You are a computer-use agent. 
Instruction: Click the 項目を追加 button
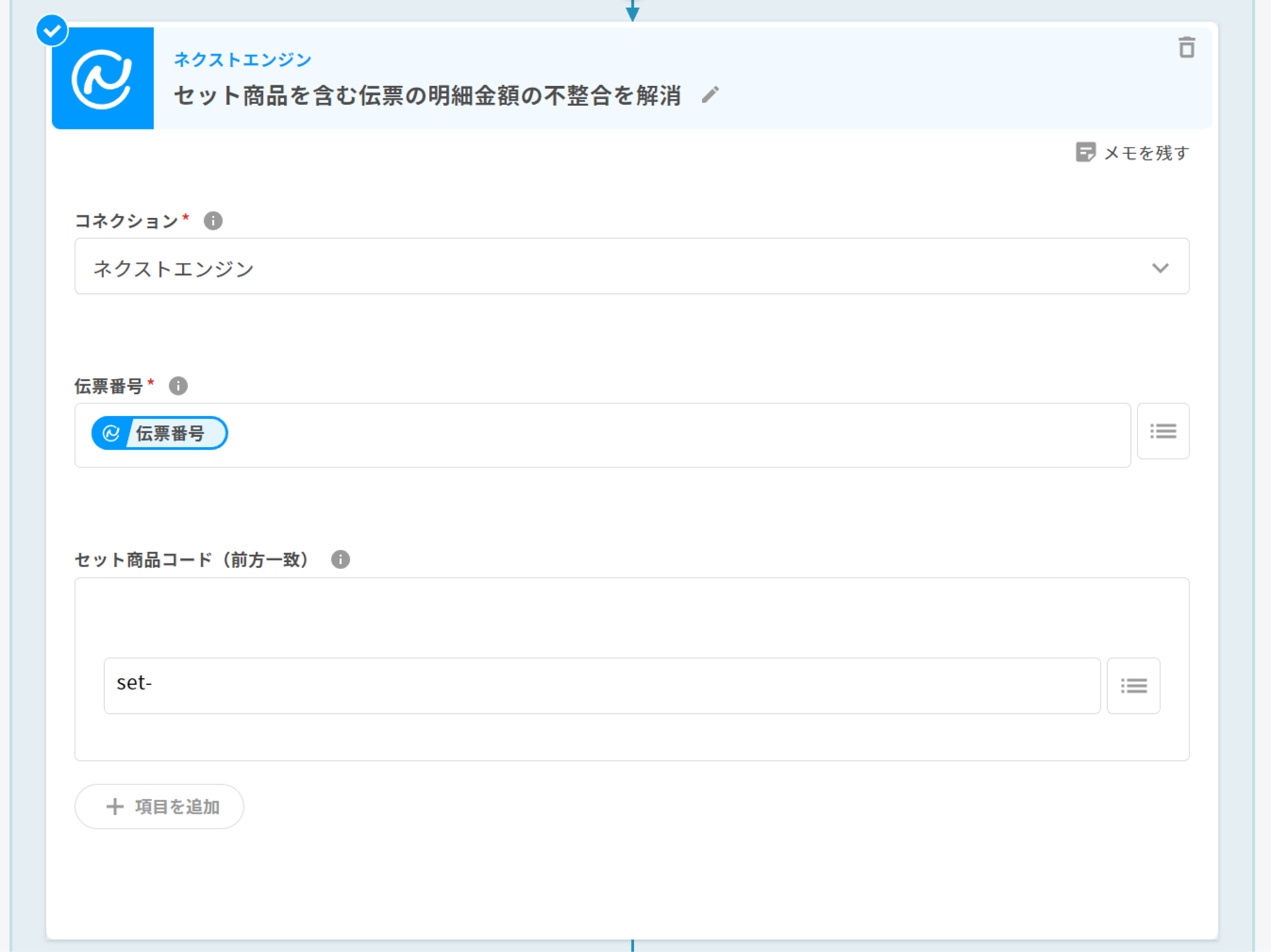pos(159,806)
